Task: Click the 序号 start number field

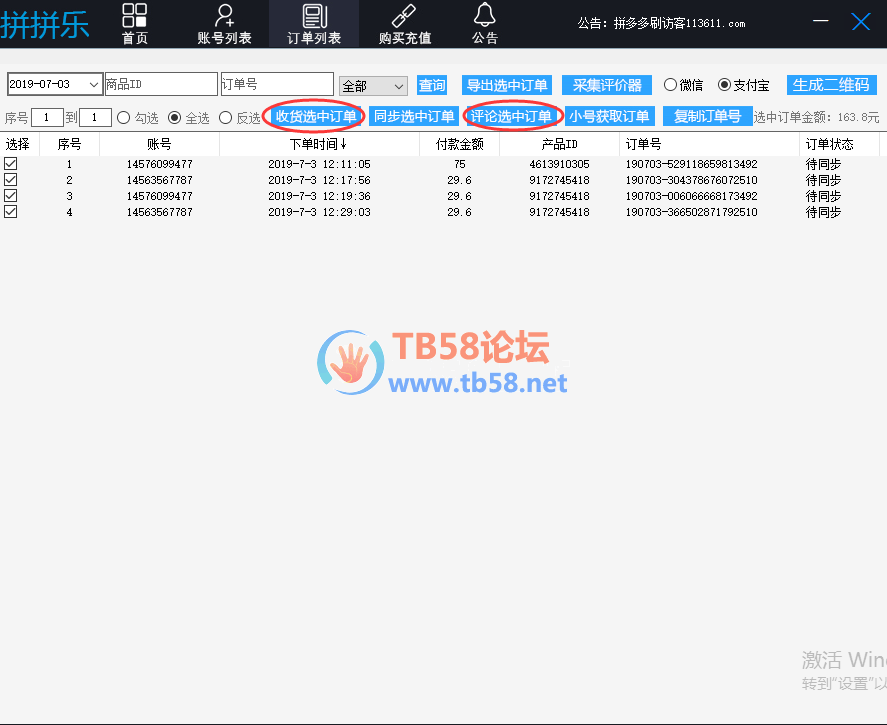Action: coord(47,118)
